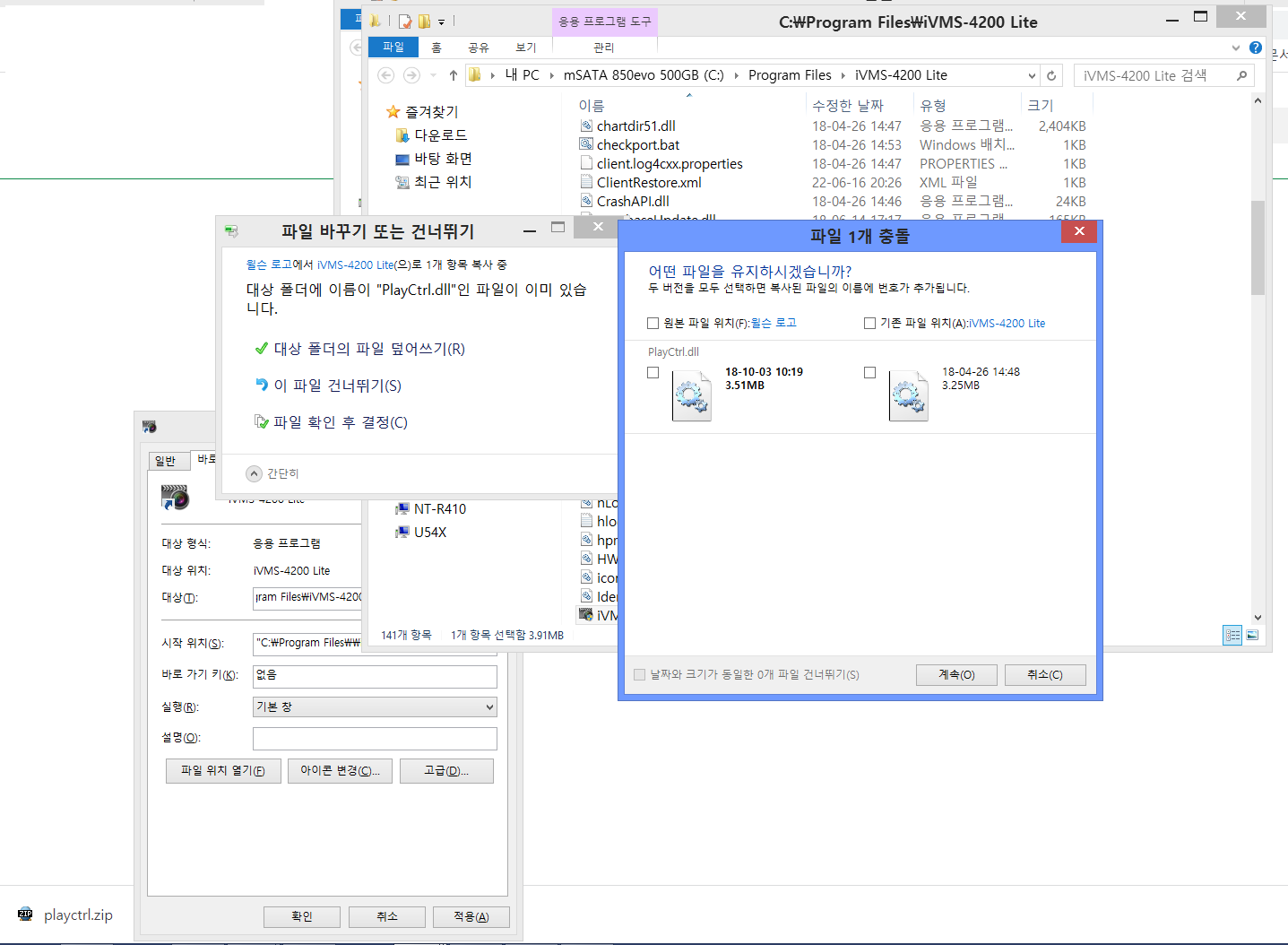1288x945 pixels.
Task: Click the properties icon in the quick access toolbar
Action: [x=405, y=21]
